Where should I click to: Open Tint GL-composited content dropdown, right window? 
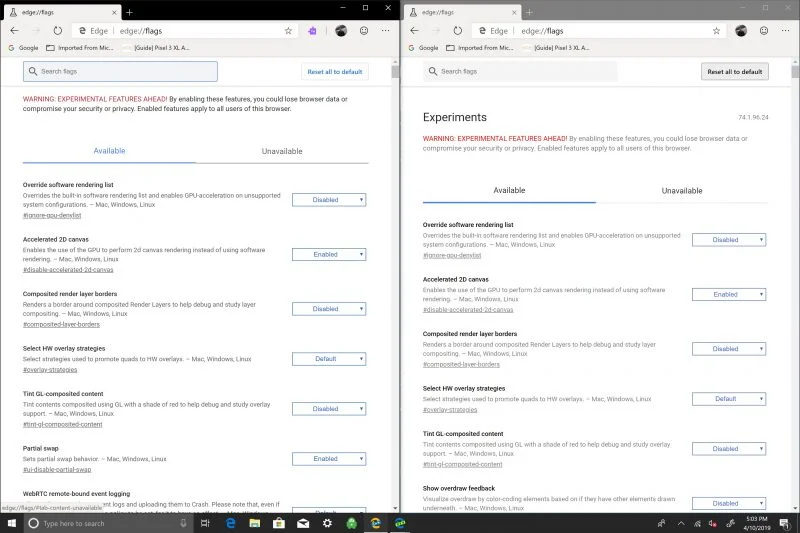point(729,449)
